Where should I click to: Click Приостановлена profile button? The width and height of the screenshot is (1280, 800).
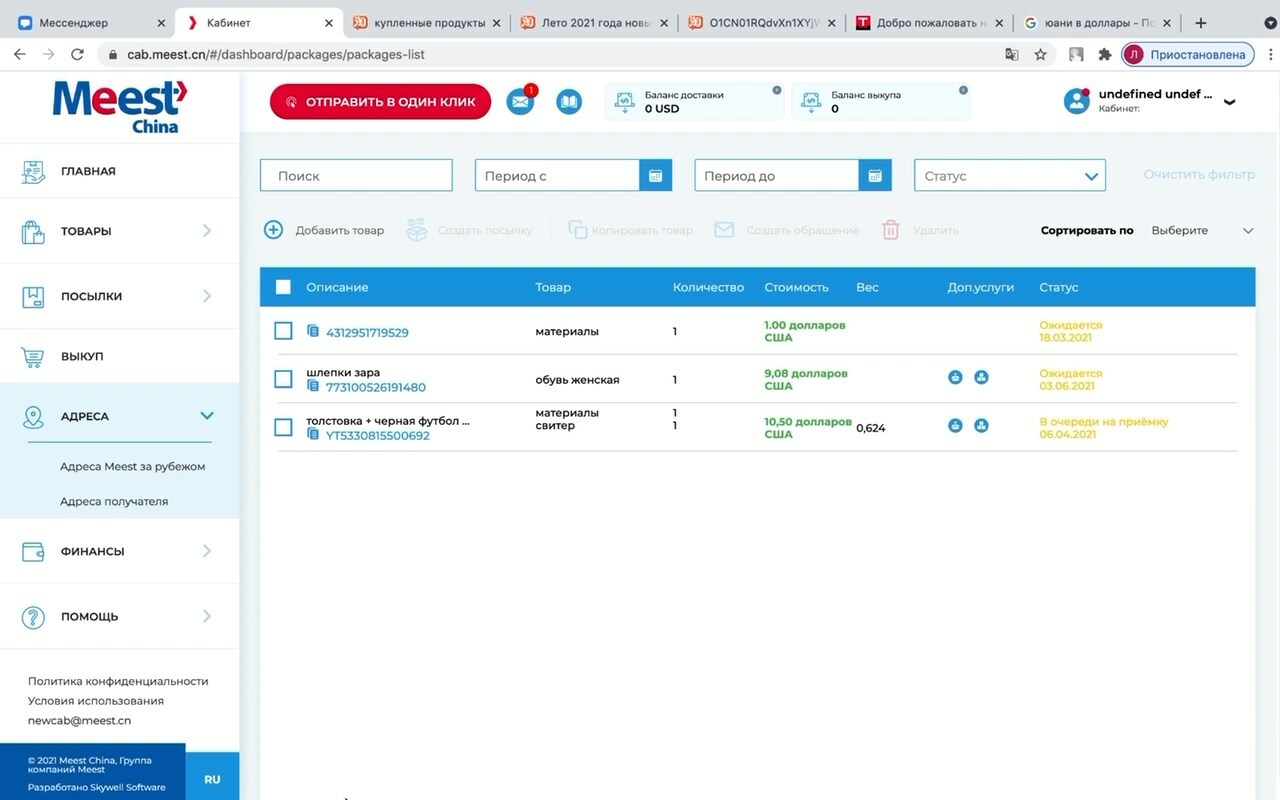(x=1188, y=54)
